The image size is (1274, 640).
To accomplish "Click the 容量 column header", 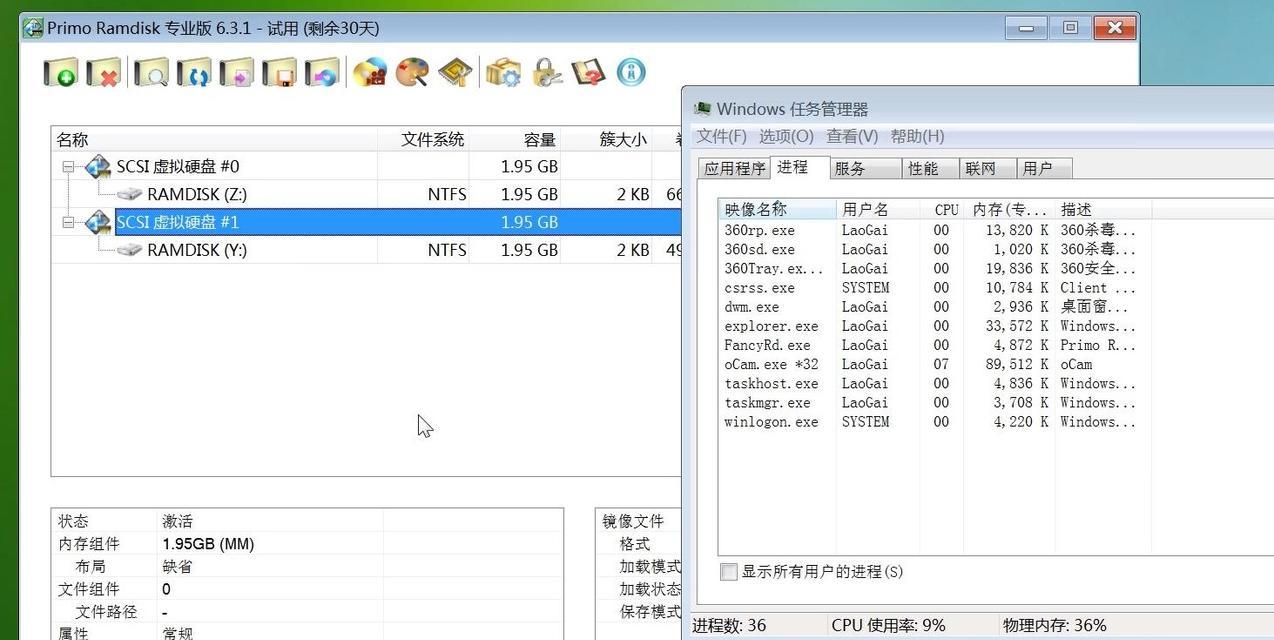I will 515,139.
